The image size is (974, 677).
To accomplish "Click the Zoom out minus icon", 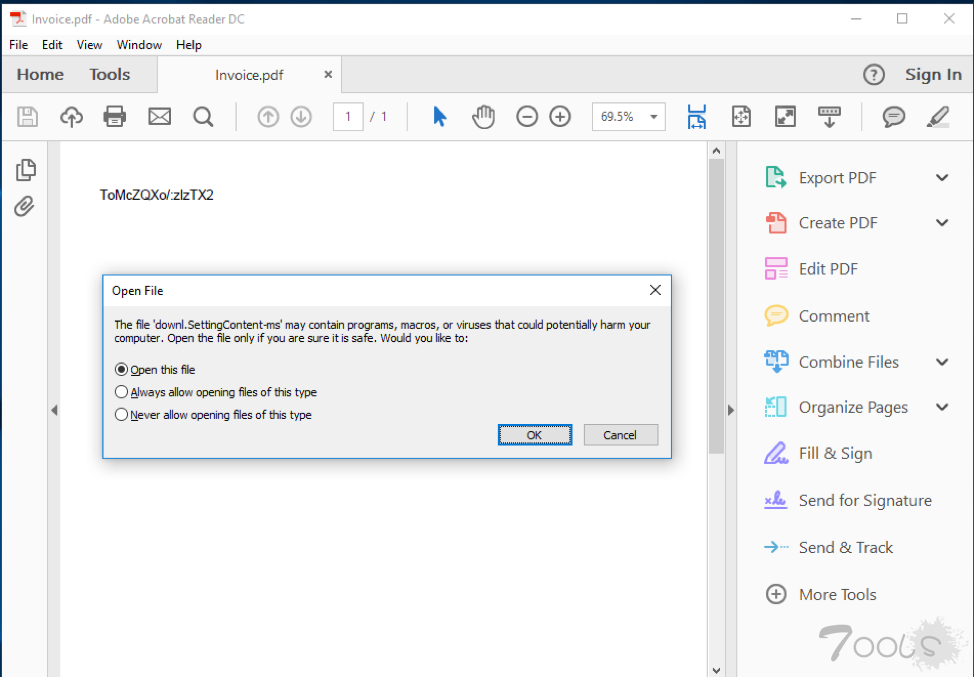I will 527,117.
